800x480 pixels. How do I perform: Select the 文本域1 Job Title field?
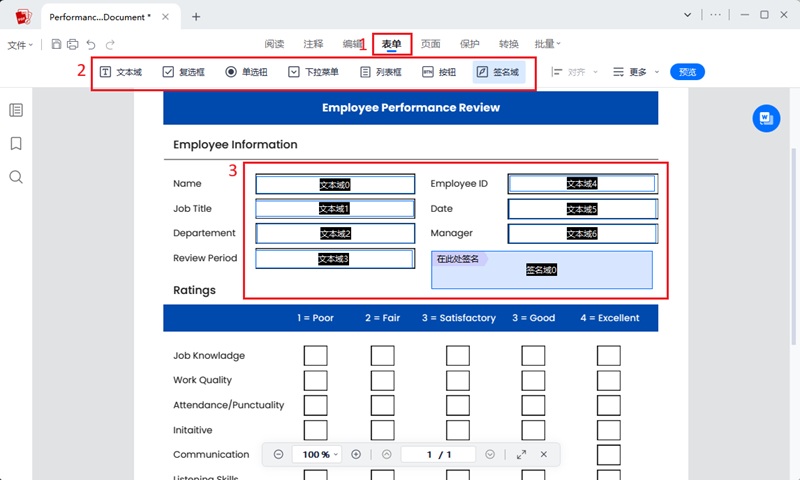[335, 209]
